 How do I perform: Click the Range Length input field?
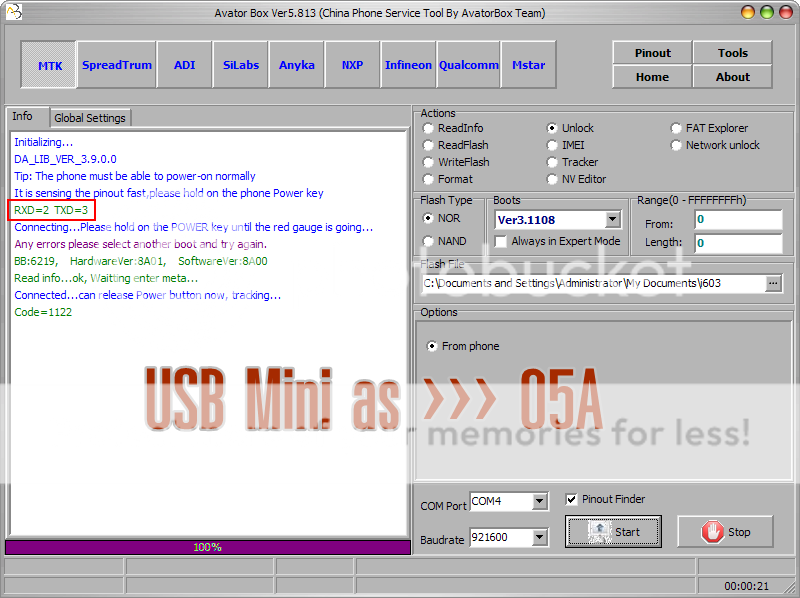738,243
